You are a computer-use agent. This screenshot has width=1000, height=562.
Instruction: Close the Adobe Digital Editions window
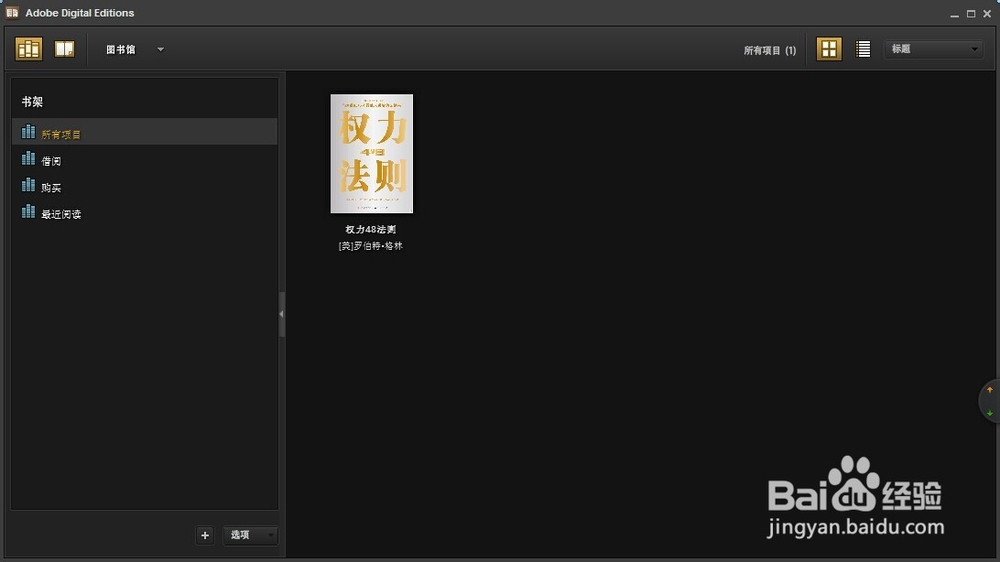[987, 13]
